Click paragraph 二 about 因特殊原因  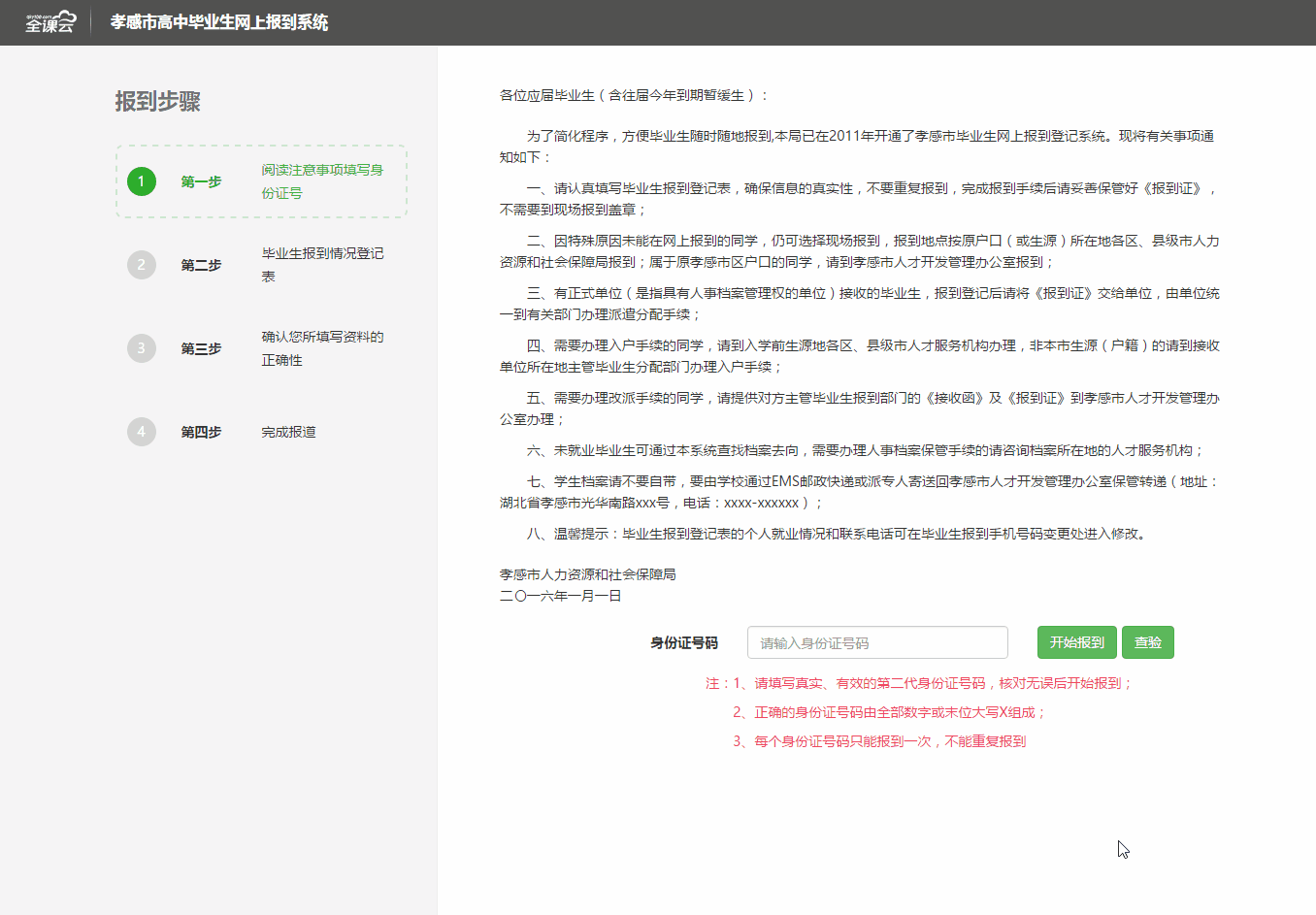[860, 251]
